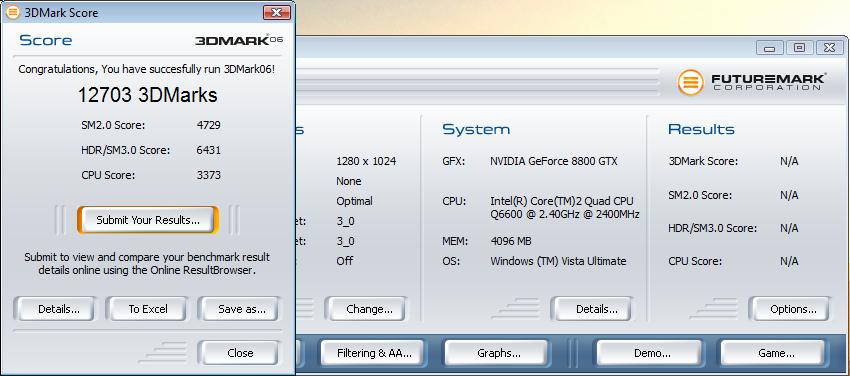Click the 3DMark Score window title icon
Viewport: 850px width, 376px height.
(12, 12)
